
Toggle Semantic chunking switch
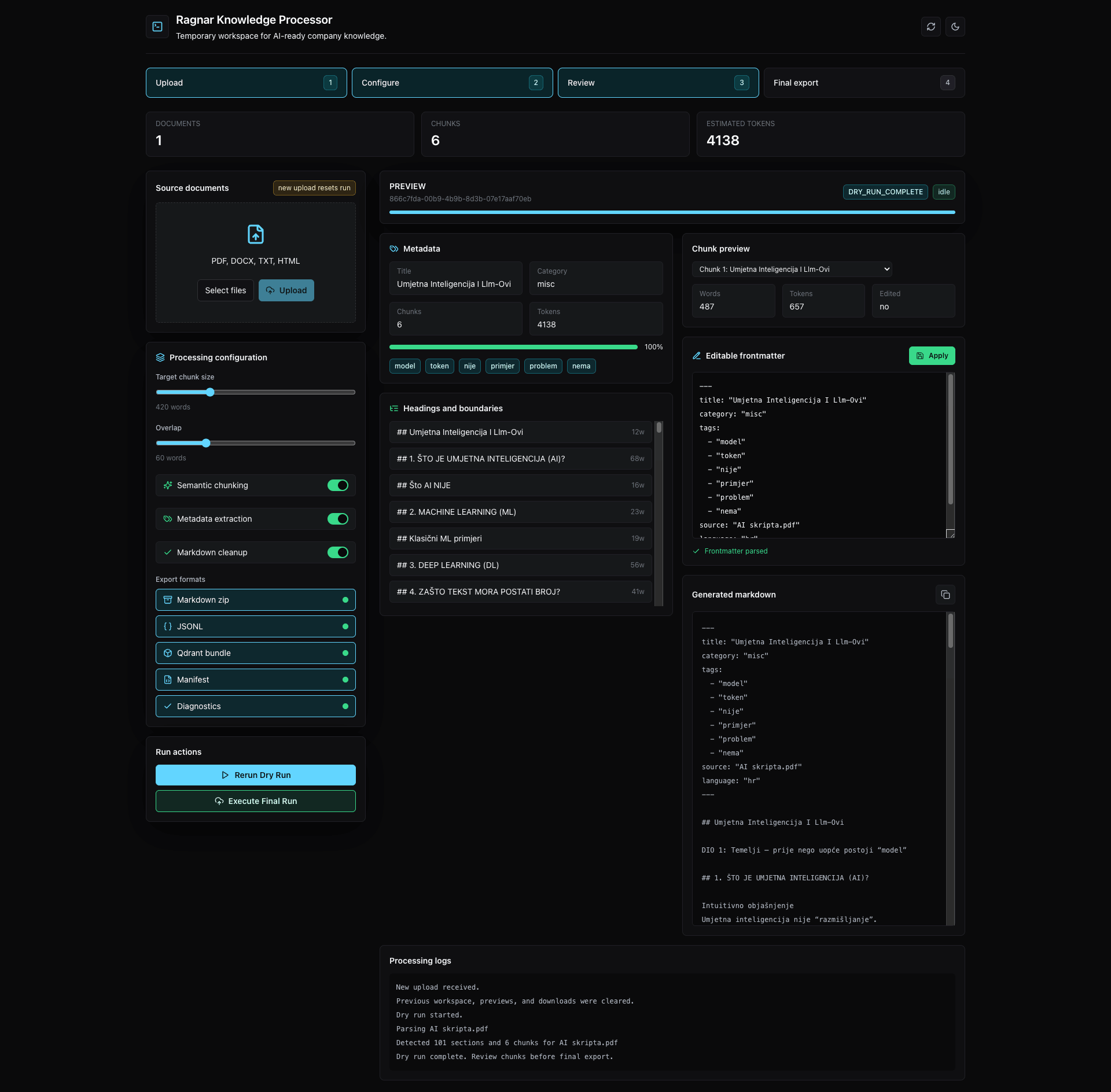pos(338,485)
